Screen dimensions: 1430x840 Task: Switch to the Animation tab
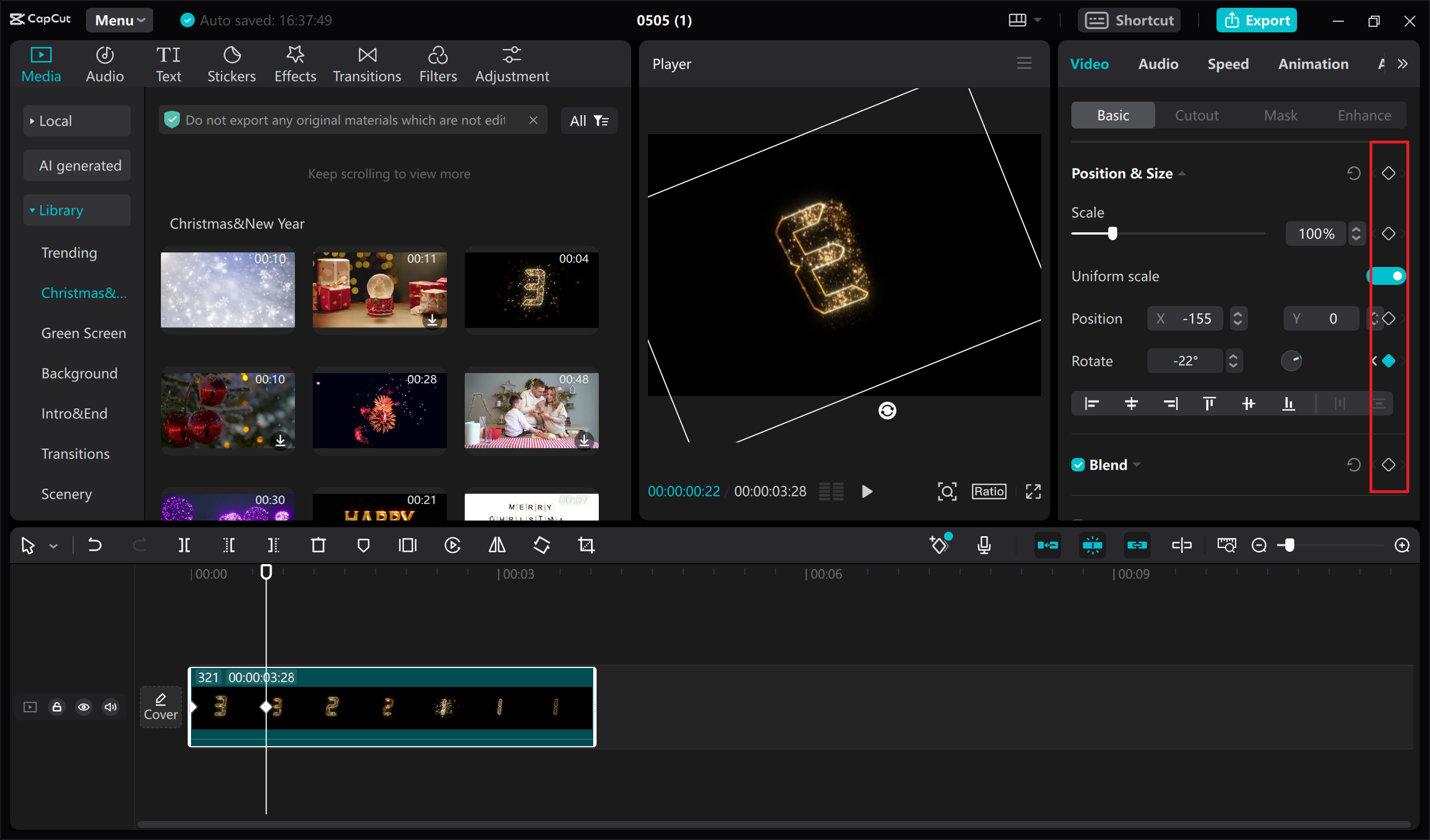pos(1312,63)
